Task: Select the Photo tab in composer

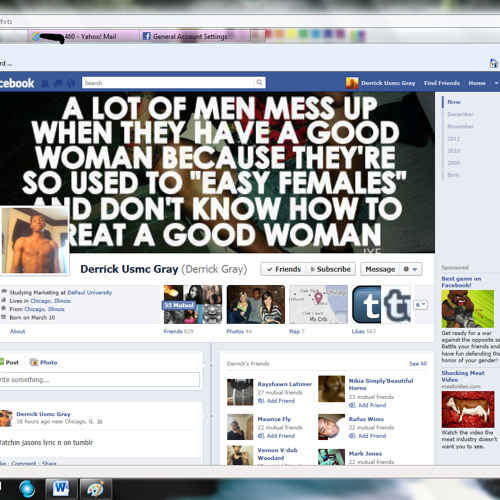Action: pos(44,362)
